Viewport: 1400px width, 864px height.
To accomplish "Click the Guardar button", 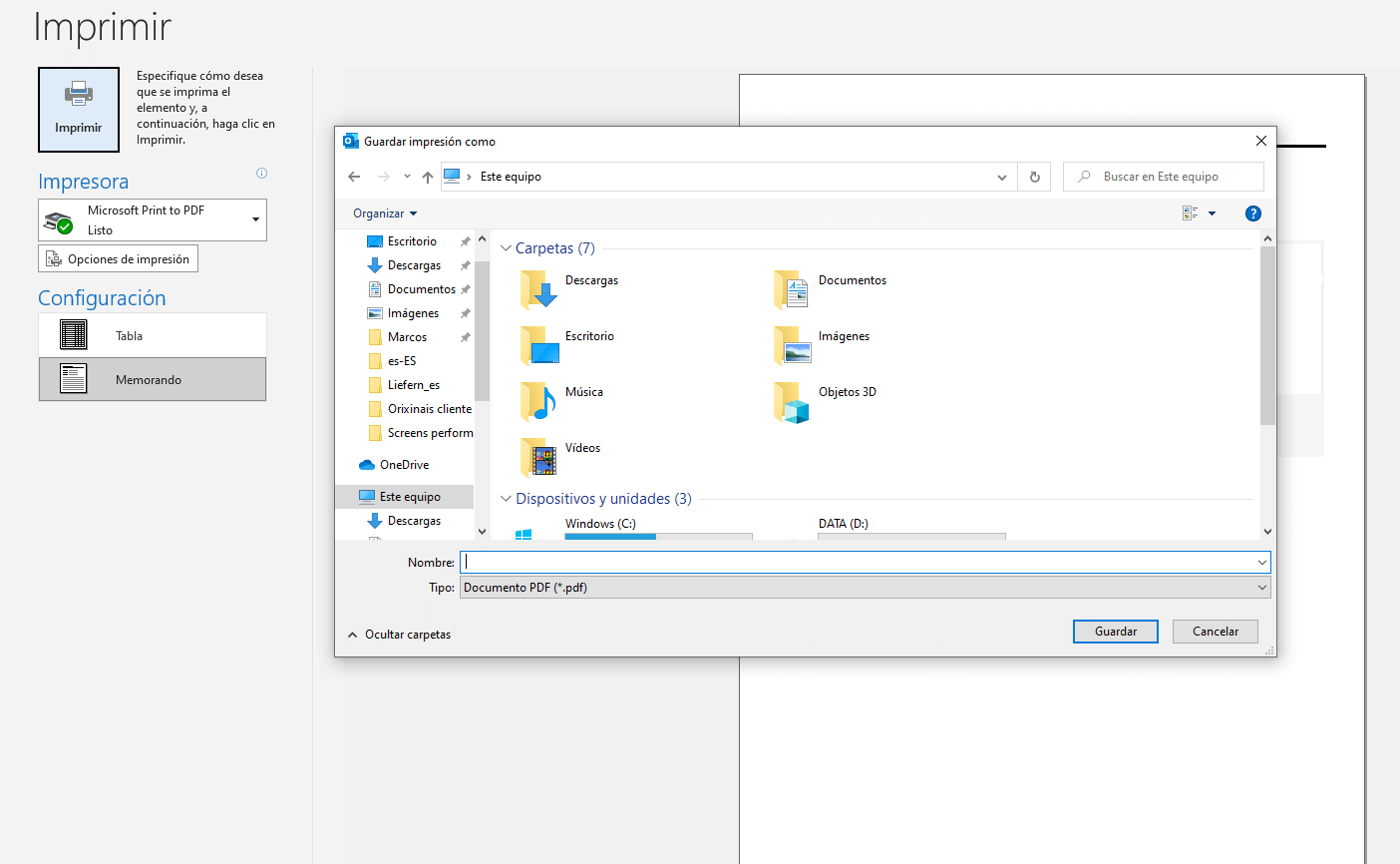I will pos(1115,631).
